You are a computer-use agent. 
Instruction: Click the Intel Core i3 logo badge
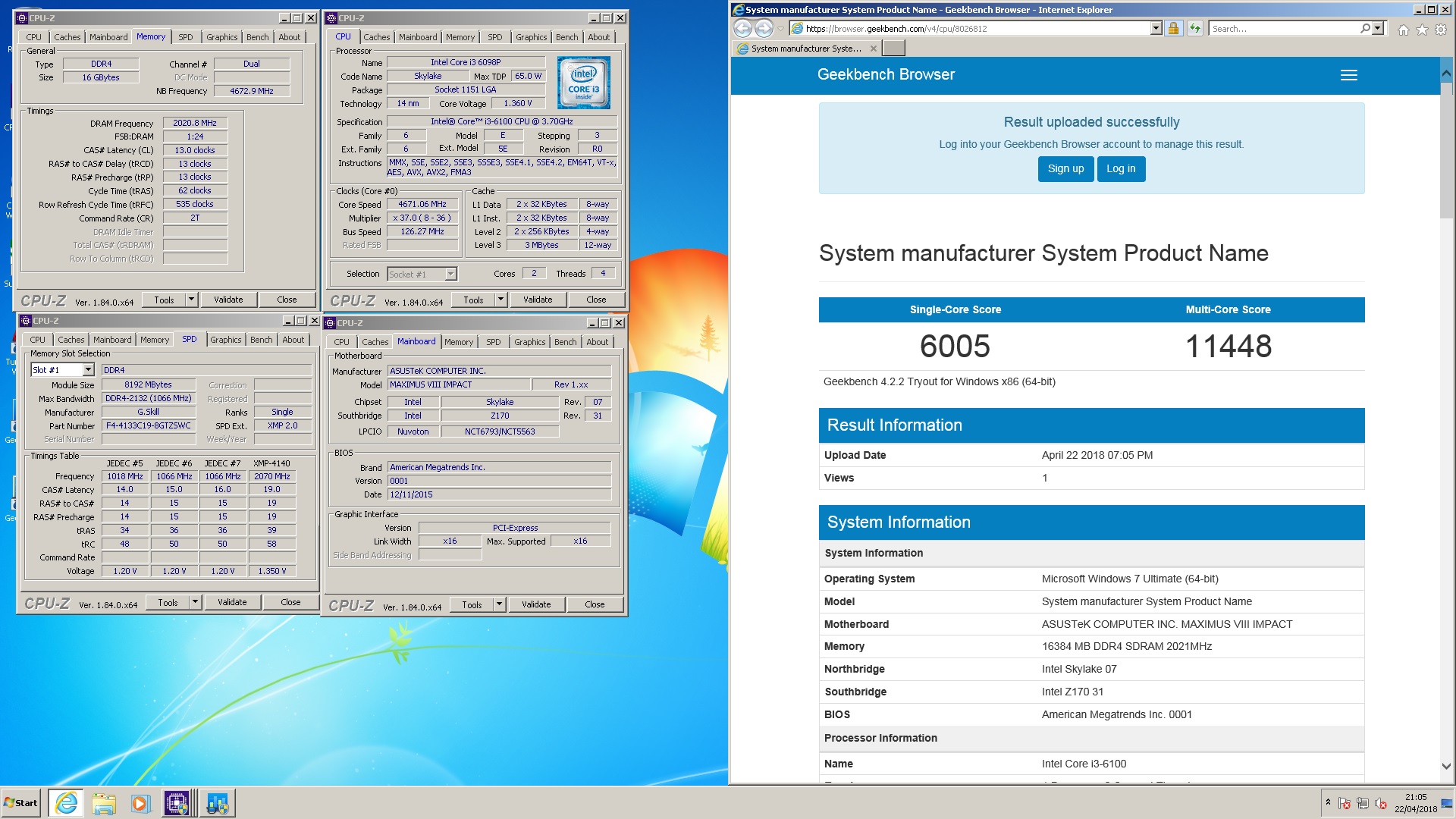pos(583,83)
